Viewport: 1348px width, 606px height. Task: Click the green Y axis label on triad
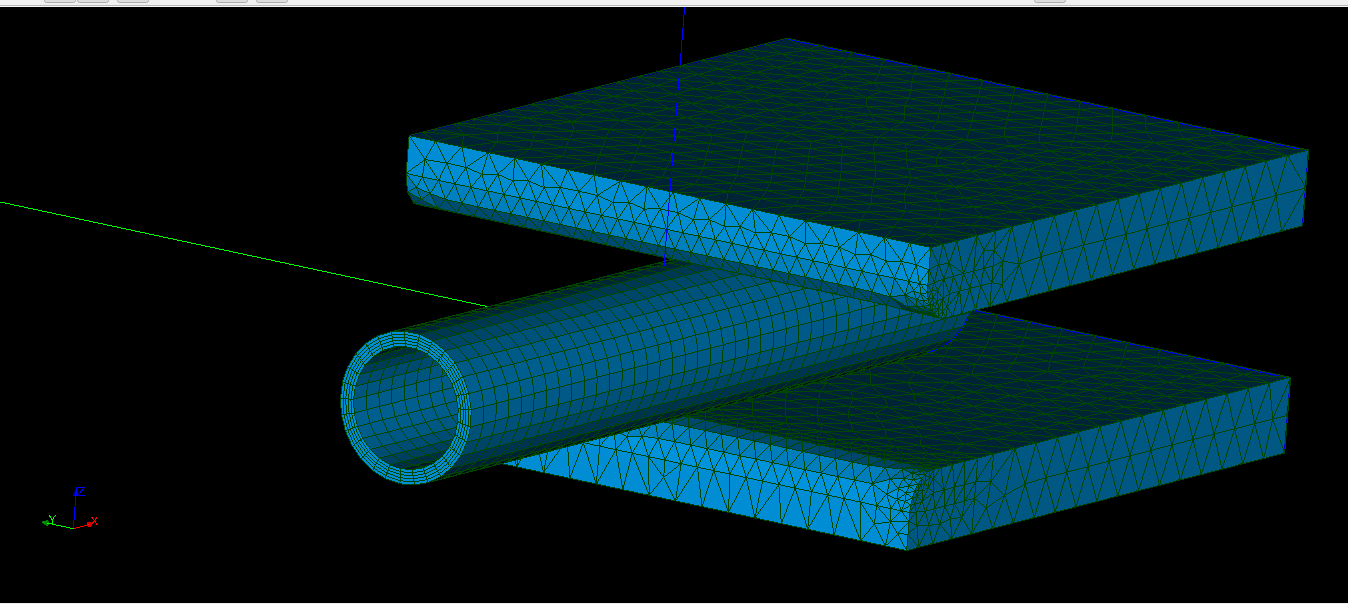51,519
